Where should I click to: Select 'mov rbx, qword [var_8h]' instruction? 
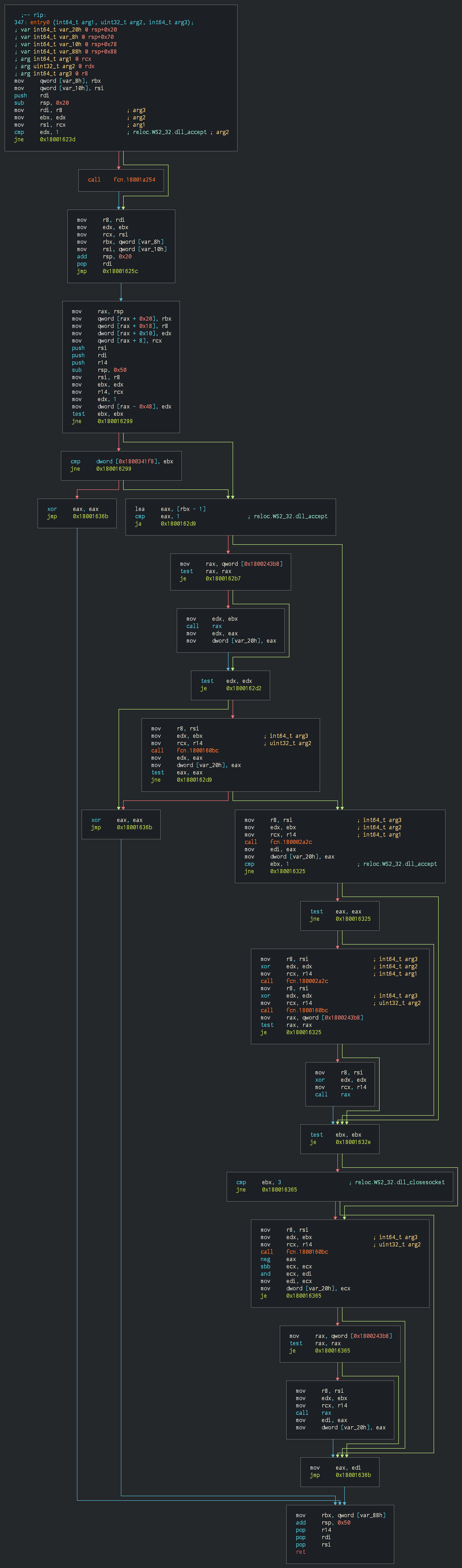coord(120,242)
